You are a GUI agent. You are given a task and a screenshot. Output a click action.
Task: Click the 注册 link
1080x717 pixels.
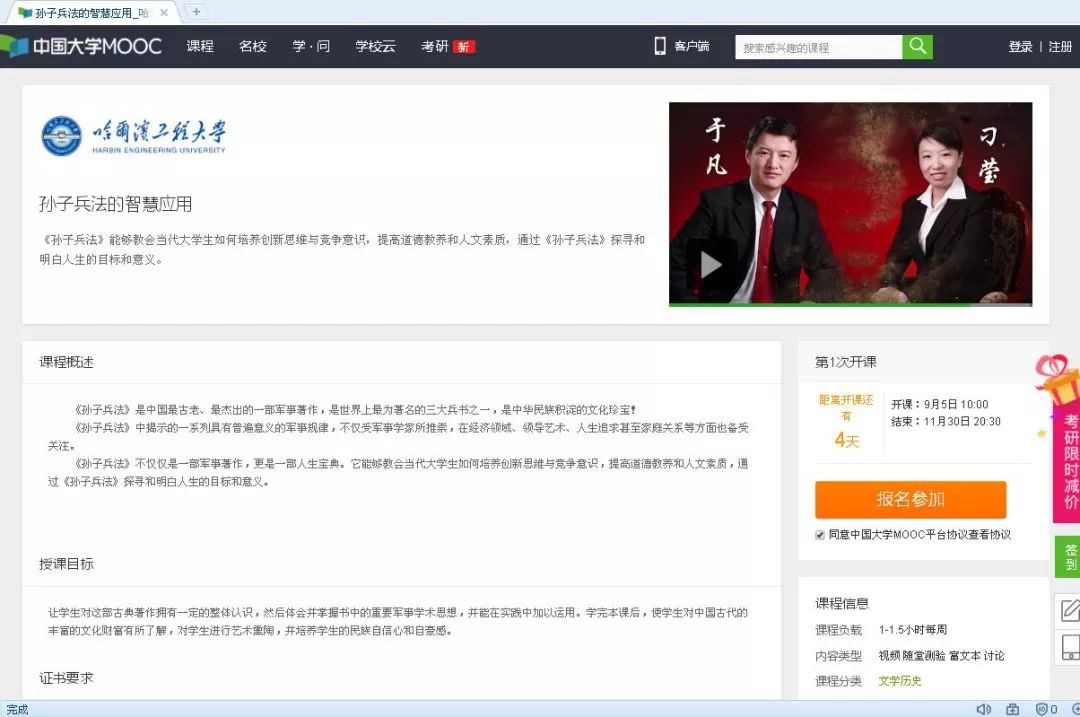point(1060,47)
